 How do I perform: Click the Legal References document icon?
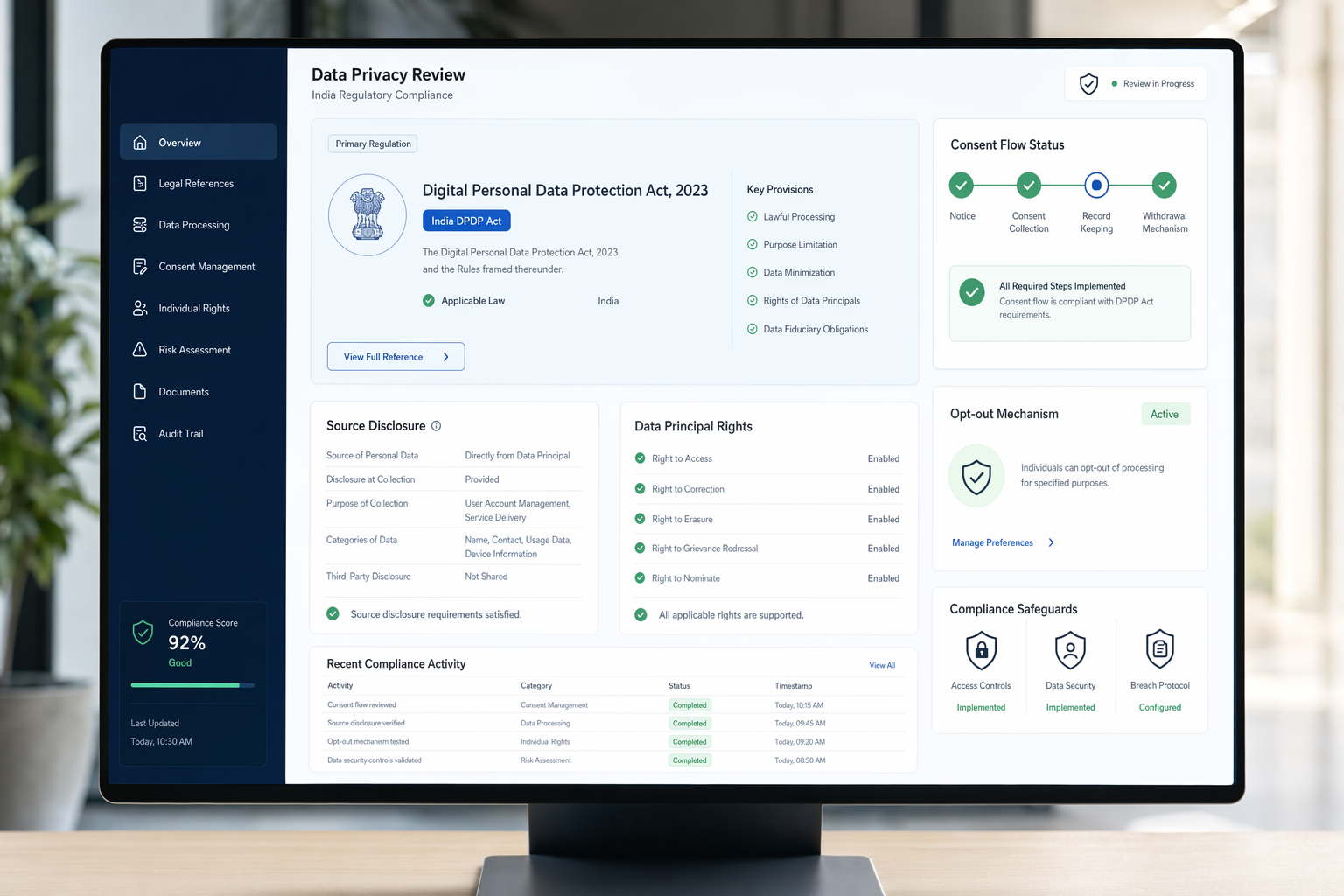pyautogui.click(x=140, y=184)
